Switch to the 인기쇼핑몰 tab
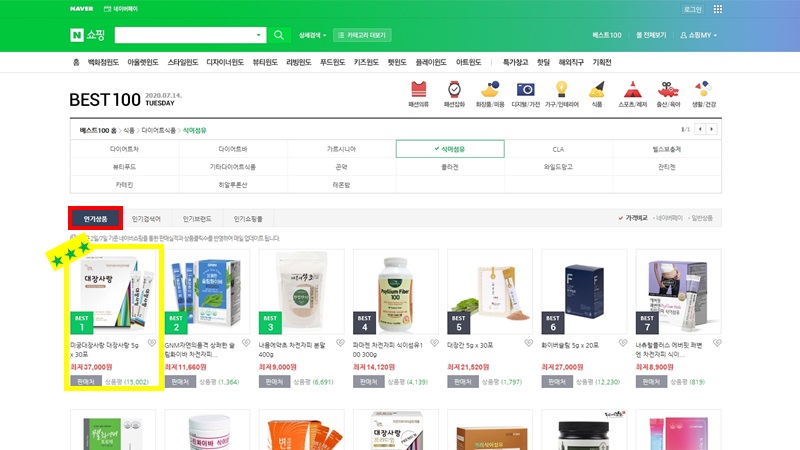 [248, 219]
